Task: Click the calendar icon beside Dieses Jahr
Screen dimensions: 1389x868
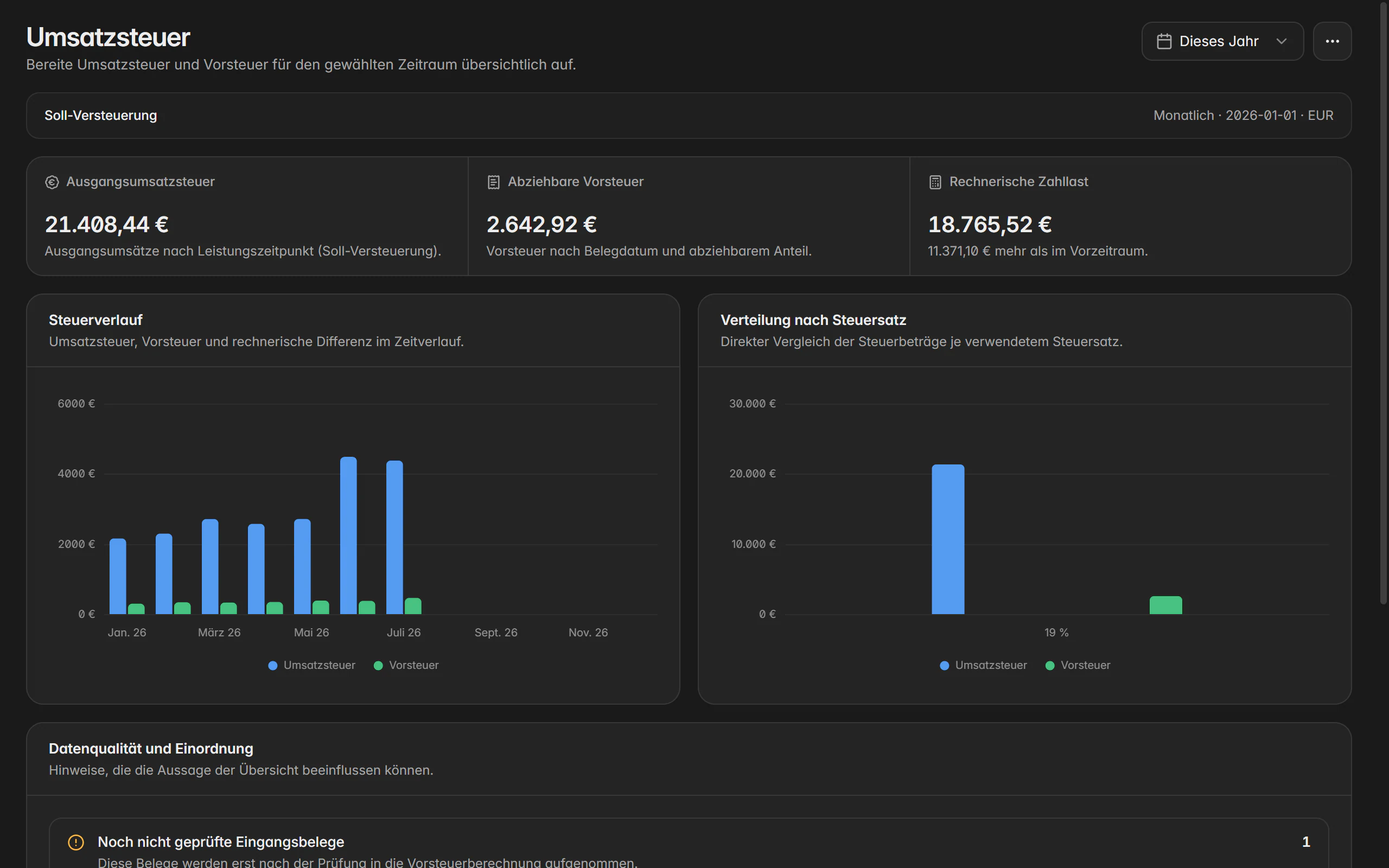Action: (x=1164, y=41)
